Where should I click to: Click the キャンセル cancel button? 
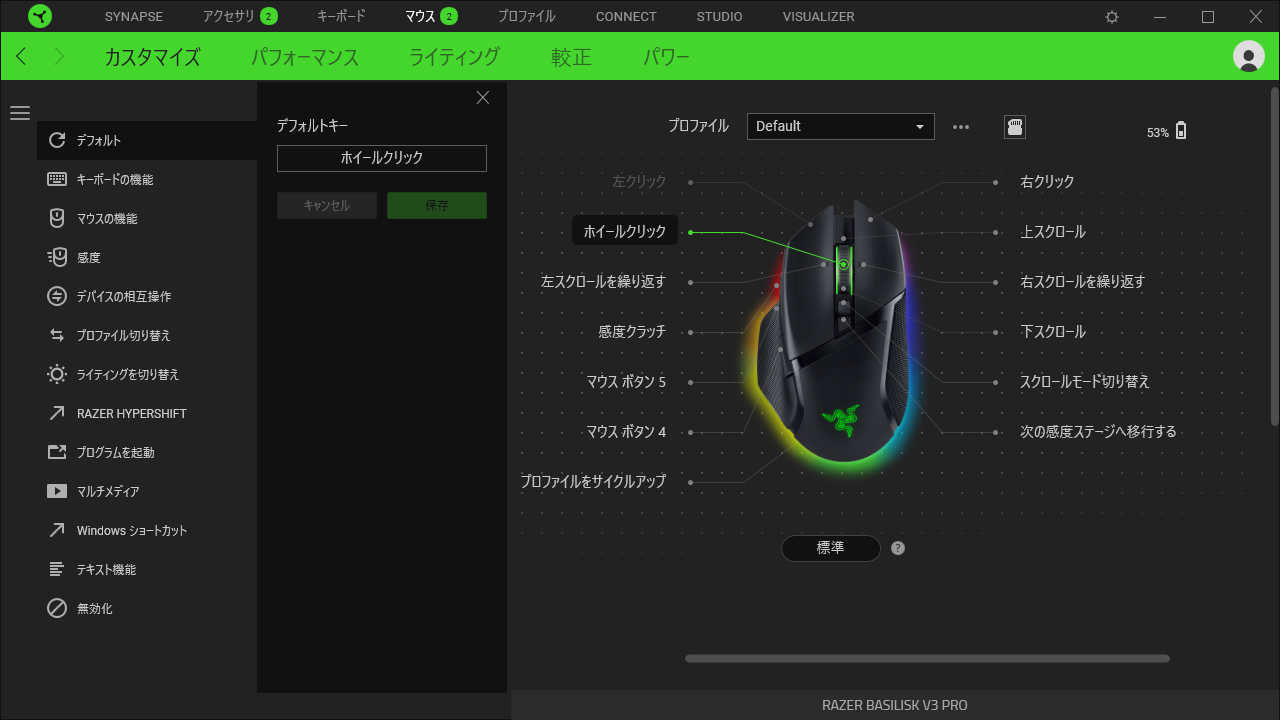pyautogui.click(x=327, y=206)
